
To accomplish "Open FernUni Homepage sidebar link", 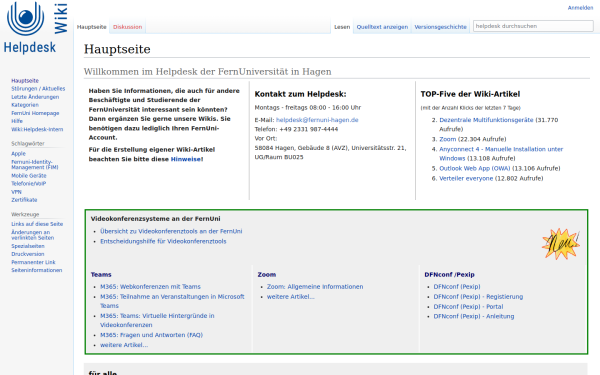I will 35,113.
